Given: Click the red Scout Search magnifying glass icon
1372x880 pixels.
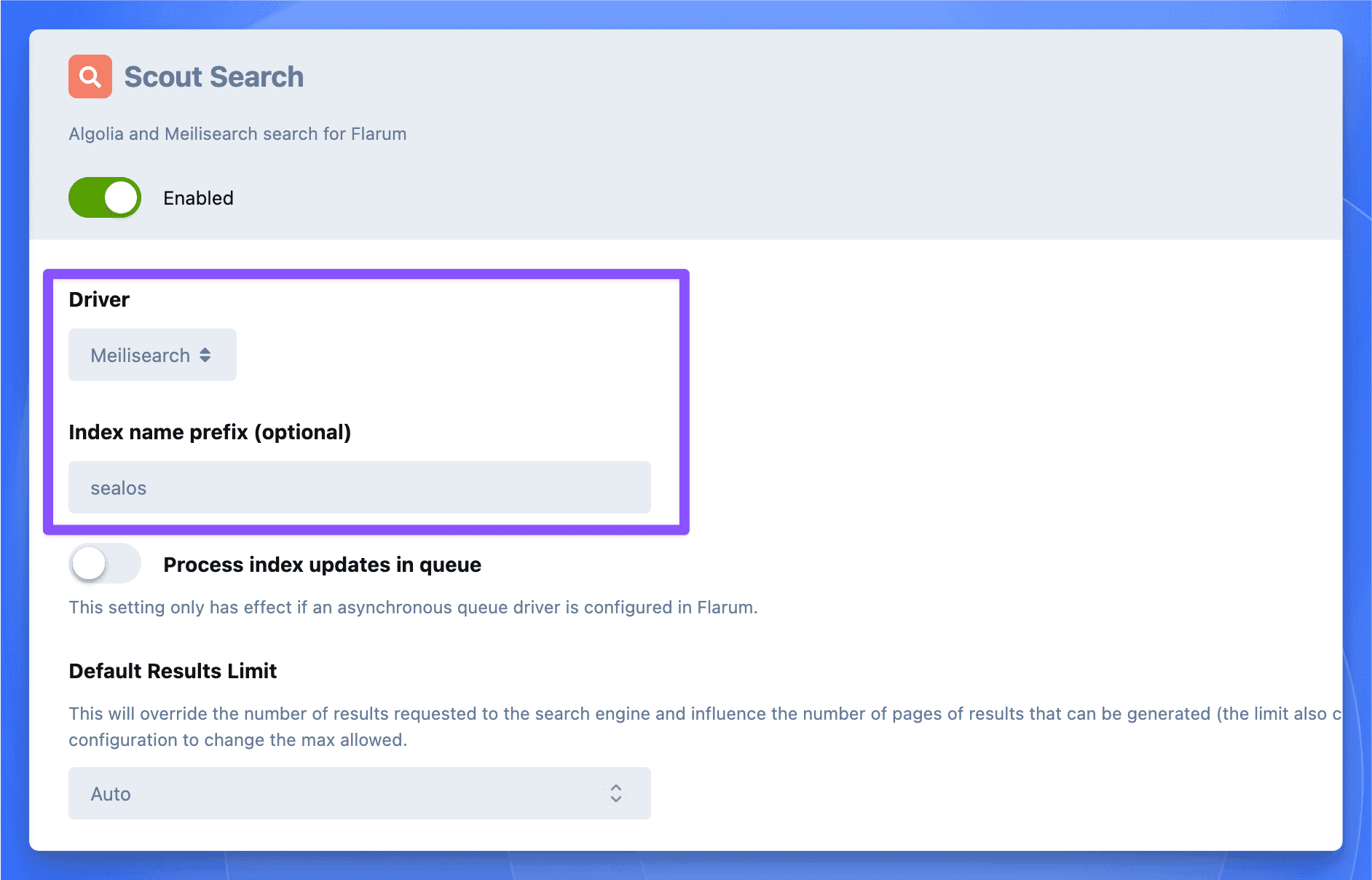Looking at the screenshot, I should coord(90,76).
